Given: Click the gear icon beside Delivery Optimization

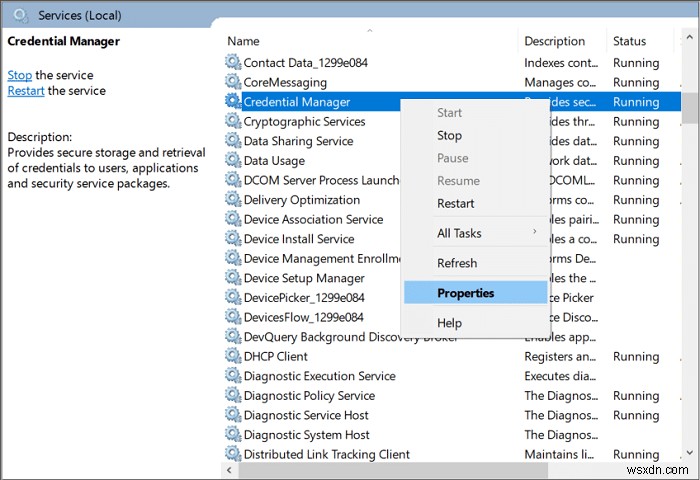Looking at the screenshot, I should (x=233, y=200).
